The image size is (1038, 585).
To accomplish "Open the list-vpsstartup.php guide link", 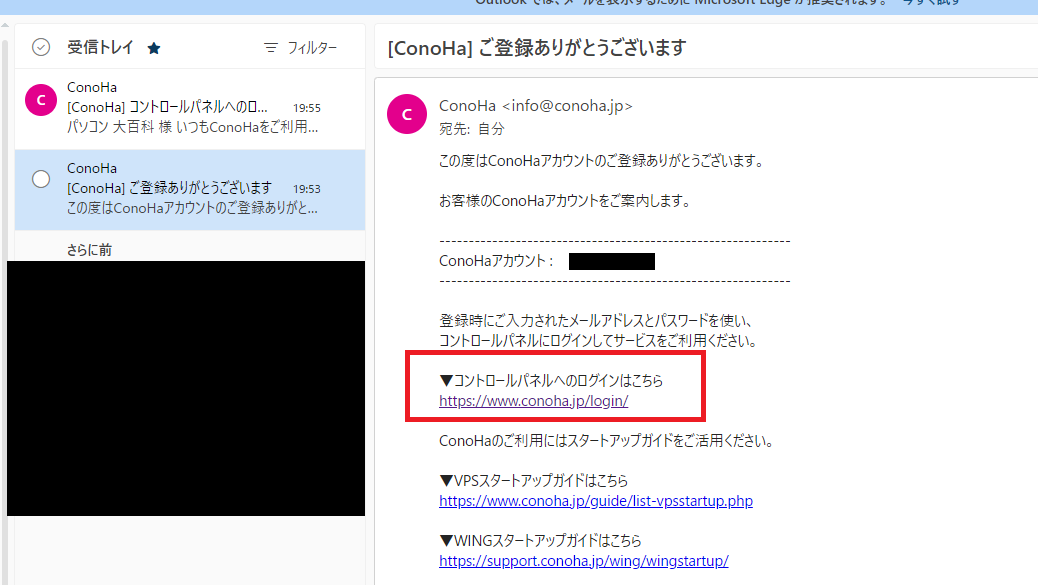I will click(x=595, y=501).
